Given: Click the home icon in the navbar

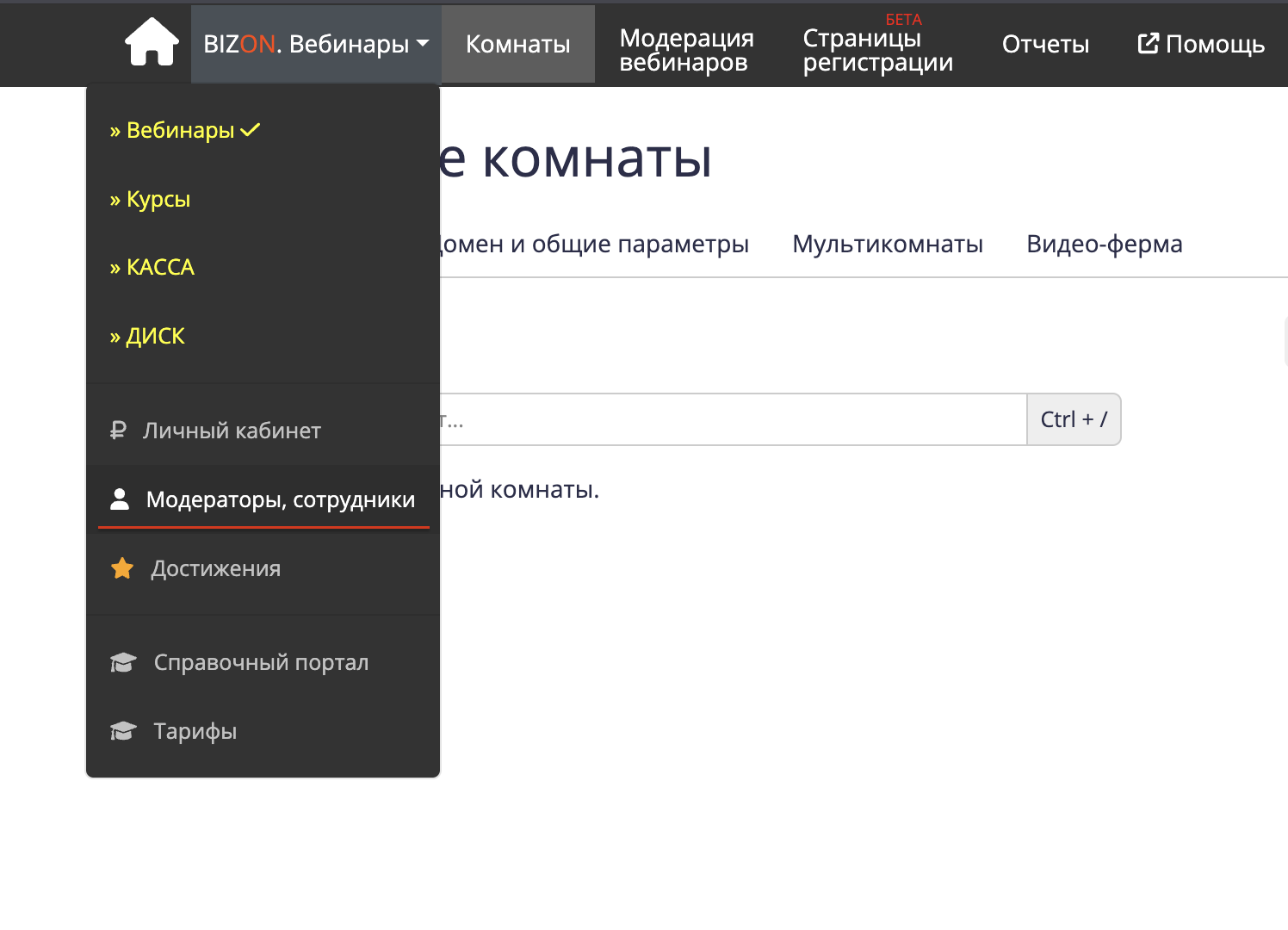Looking at the screenshot, I should (x=152, y=42).
